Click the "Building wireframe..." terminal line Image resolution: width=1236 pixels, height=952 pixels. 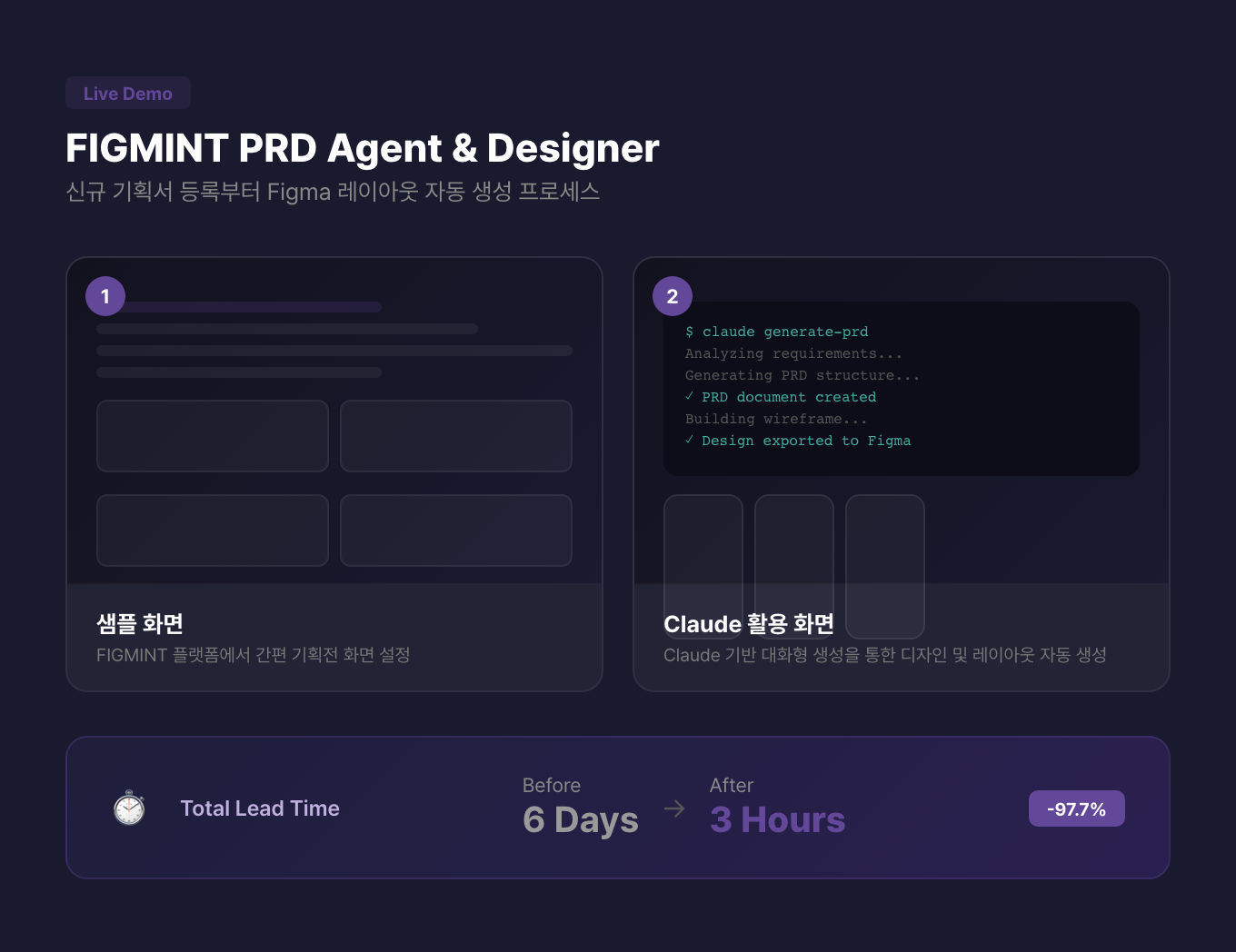776,419
